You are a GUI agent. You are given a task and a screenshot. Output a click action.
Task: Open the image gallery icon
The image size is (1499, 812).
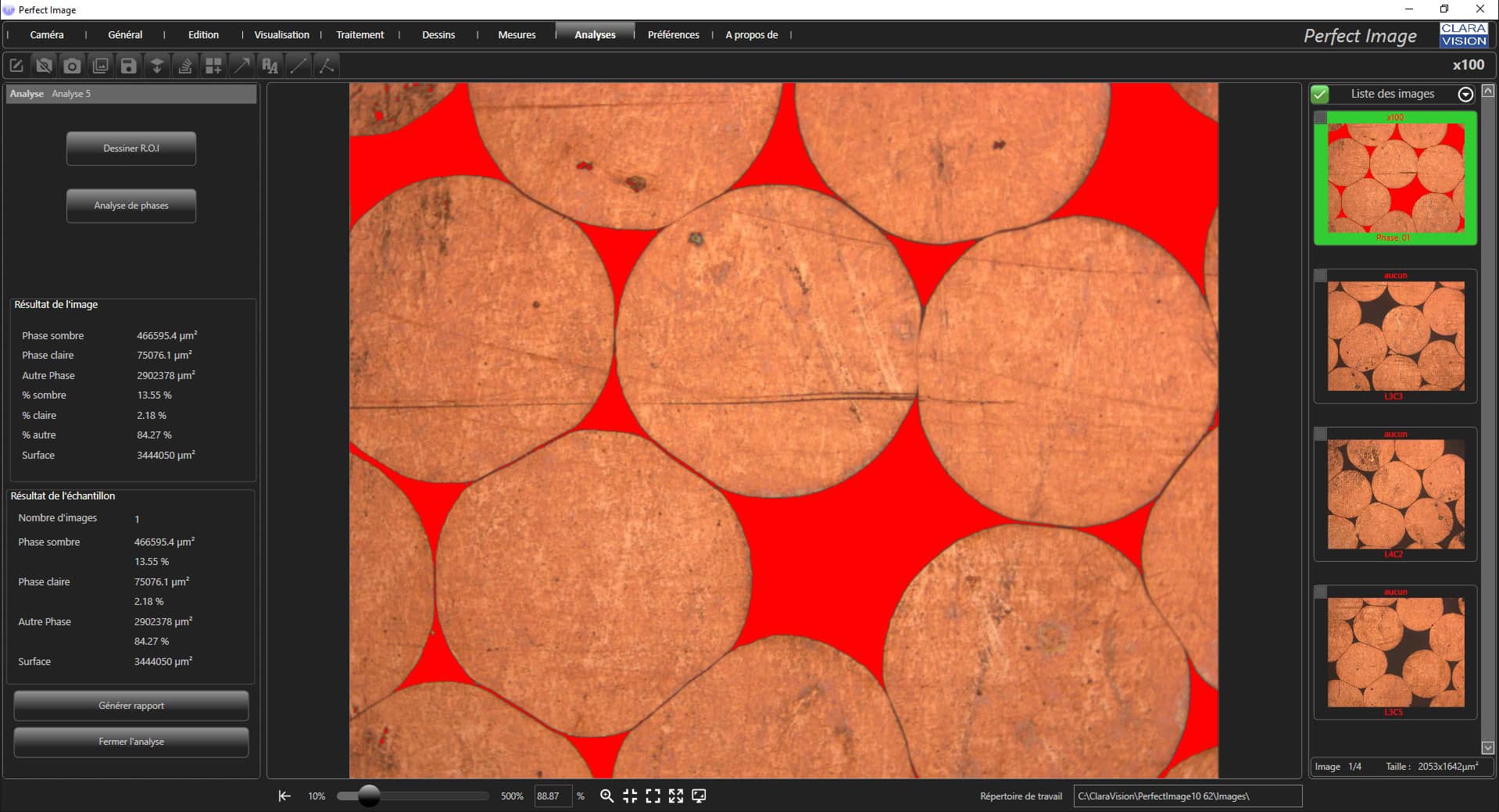(101, 66)
